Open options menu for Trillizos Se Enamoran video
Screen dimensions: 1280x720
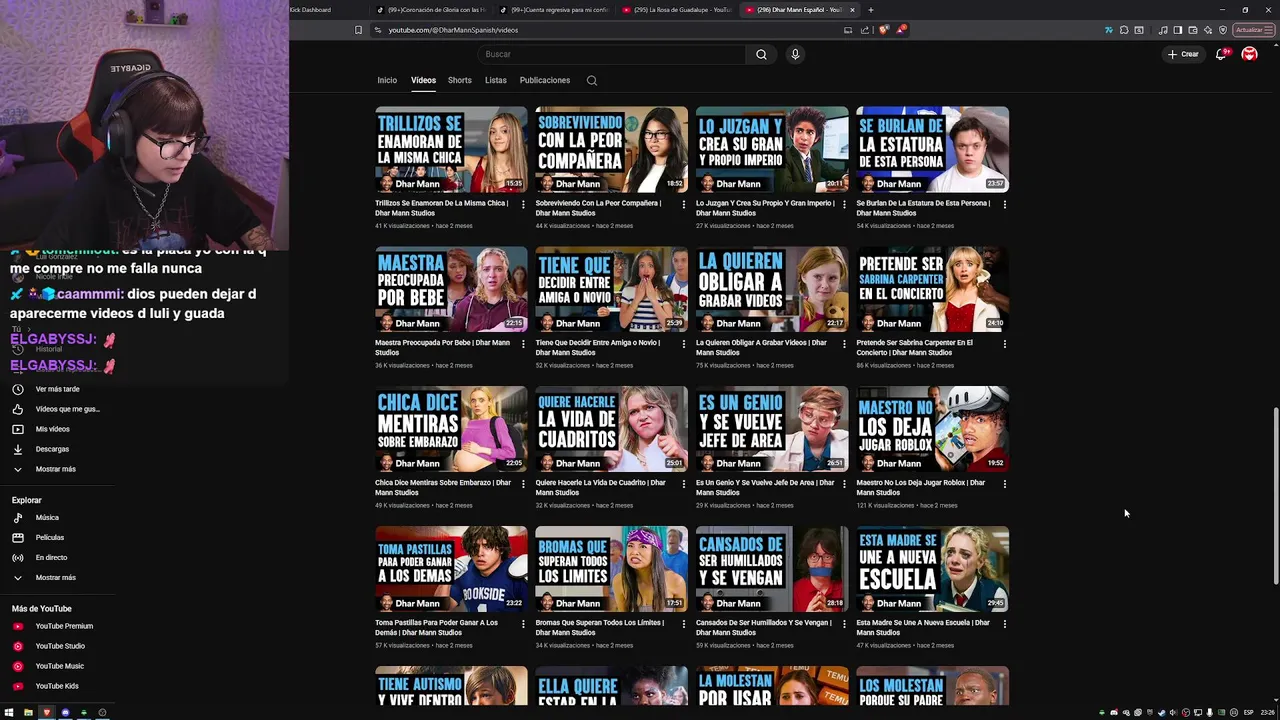[x=523, y=204]
